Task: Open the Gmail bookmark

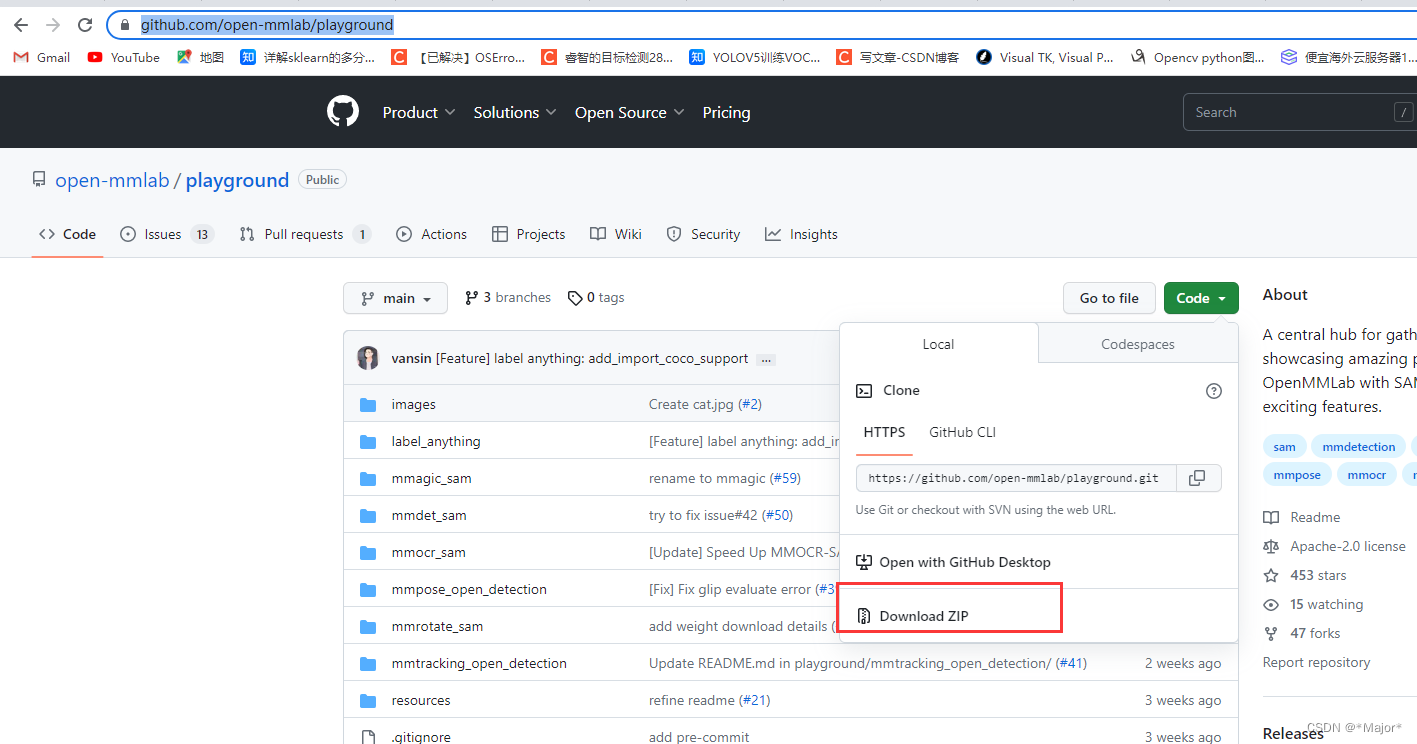Action: click(42, 57)
